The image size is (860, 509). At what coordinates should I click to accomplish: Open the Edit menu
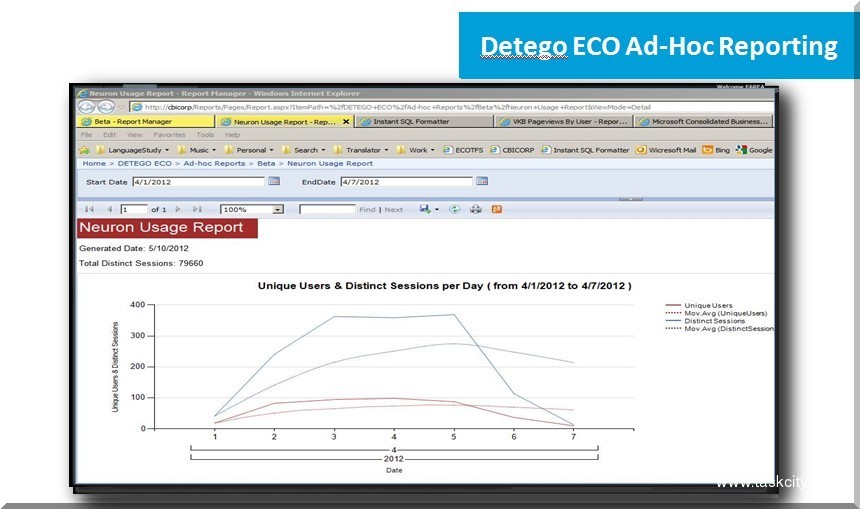[x=110, y=135]
